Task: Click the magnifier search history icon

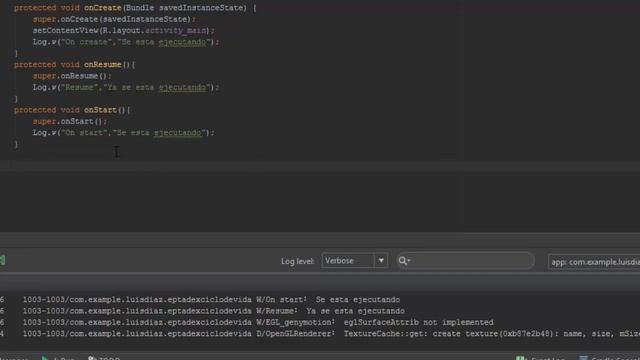Action: click(x=404, y=260)
